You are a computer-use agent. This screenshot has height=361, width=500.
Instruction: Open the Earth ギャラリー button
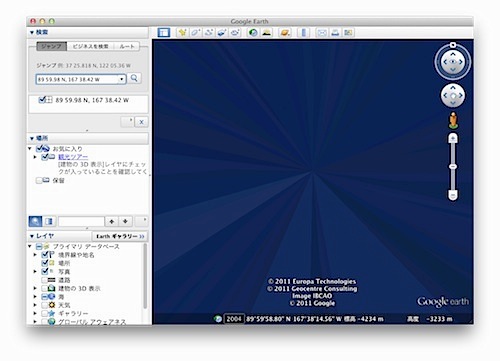tap(120, 236)
